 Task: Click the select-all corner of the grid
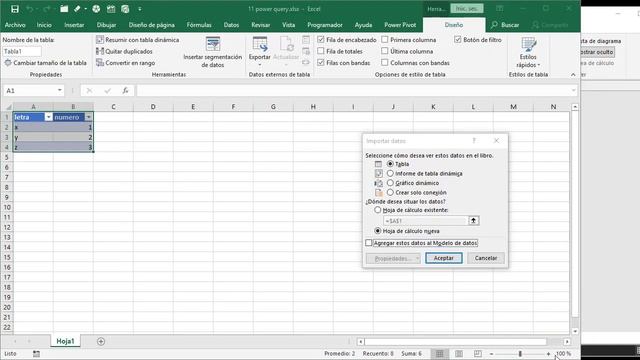(8, 107)
